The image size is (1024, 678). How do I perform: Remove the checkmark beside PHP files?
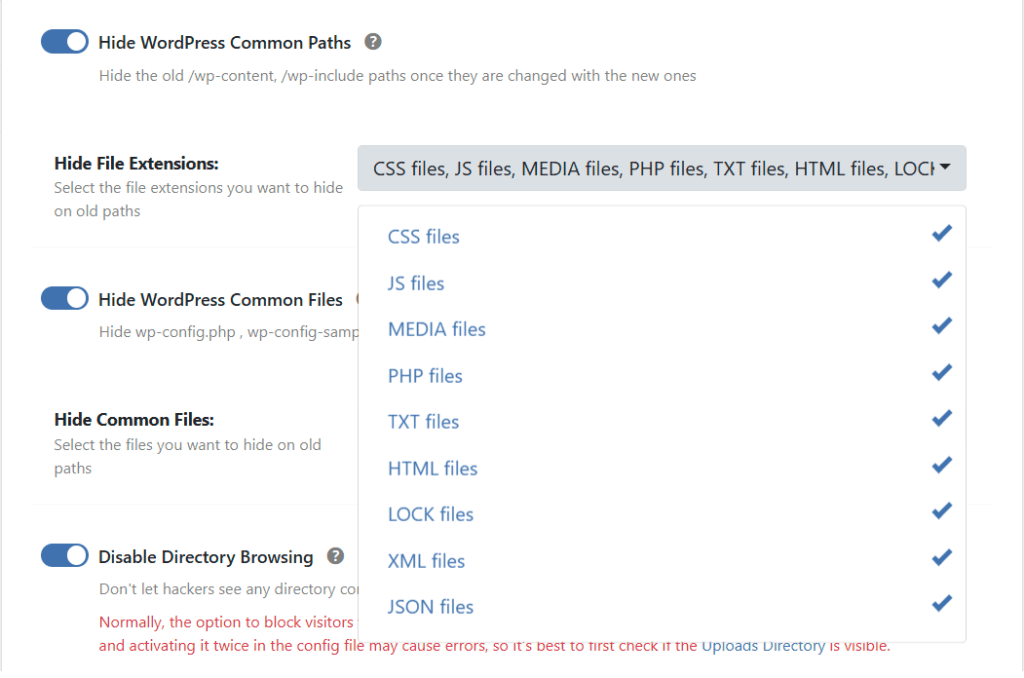coord(941,371)
